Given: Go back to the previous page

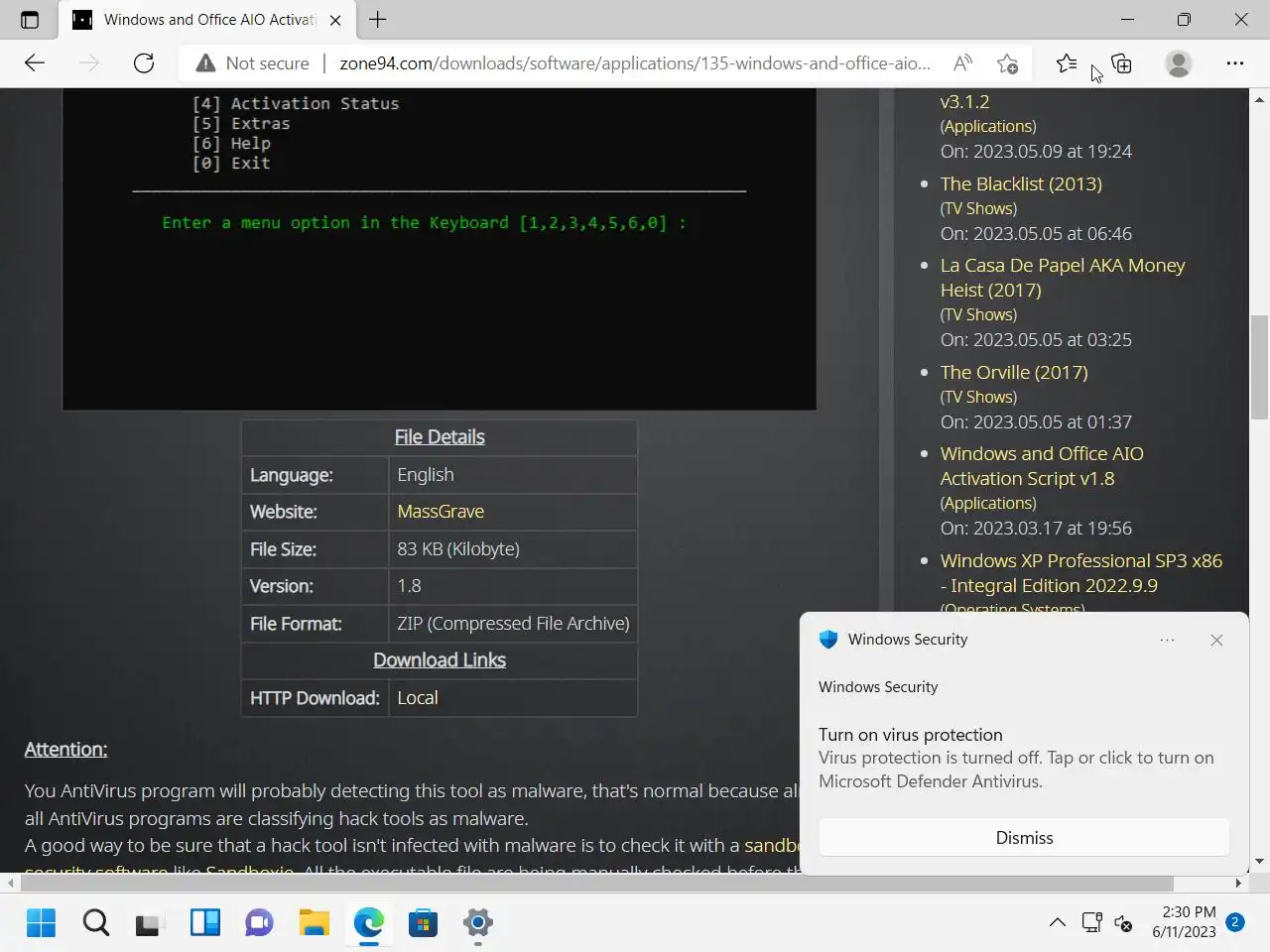Looking at the screenshot, I should coord(35,63).
